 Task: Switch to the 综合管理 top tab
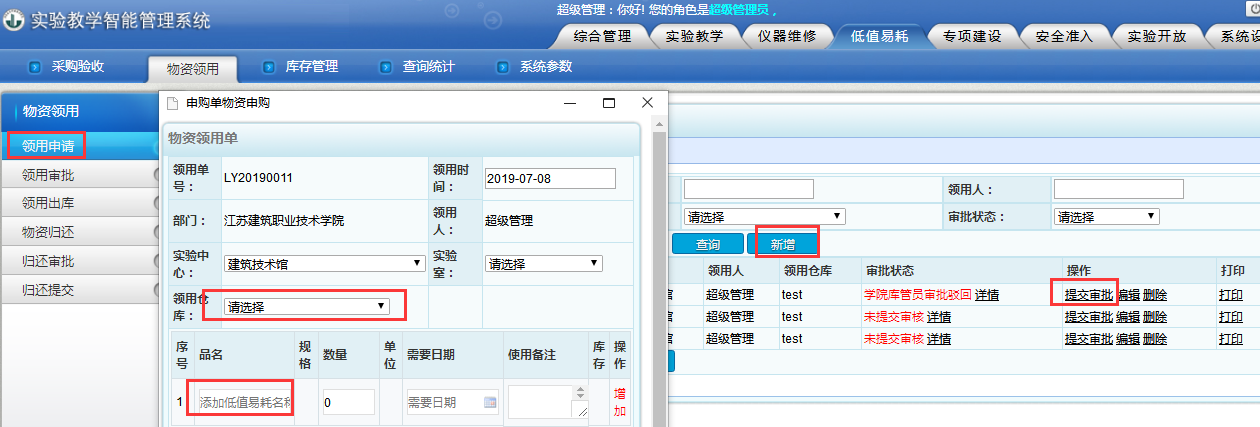click(602, 36)
